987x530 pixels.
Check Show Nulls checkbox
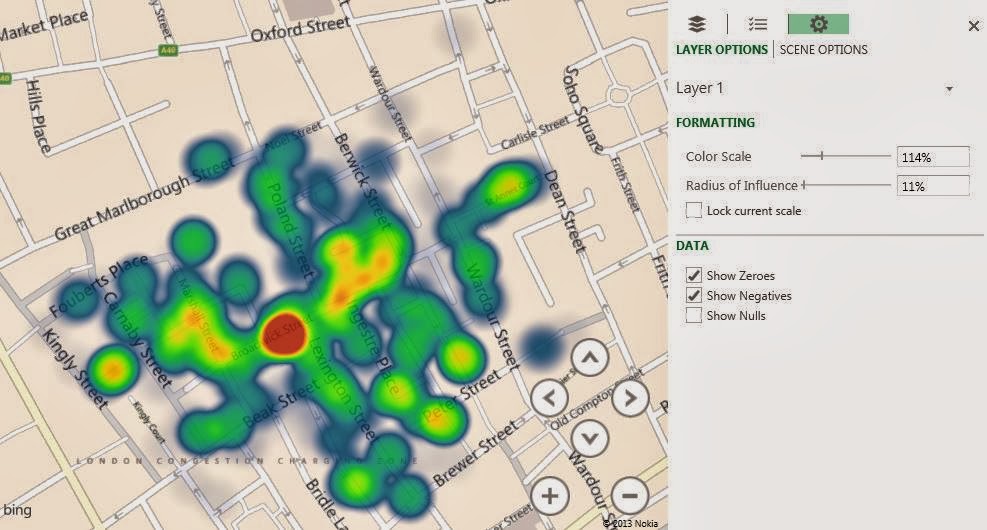(694, 315)
